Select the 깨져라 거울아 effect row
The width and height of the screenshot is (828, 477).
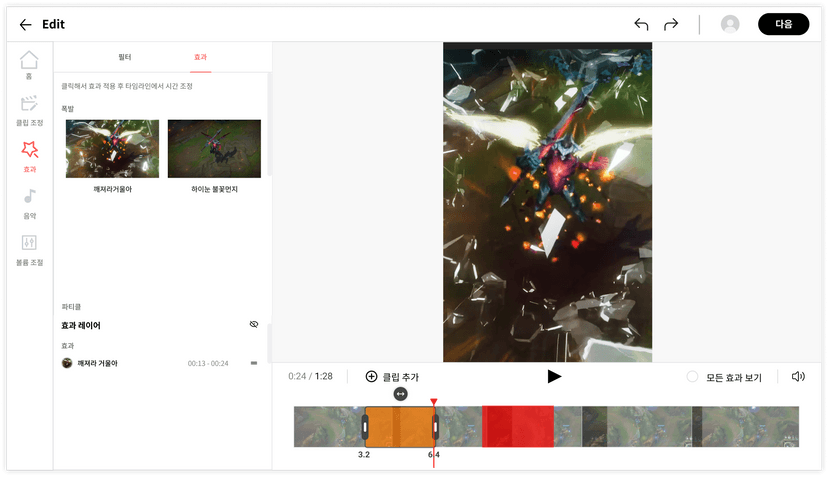[160, 363]
